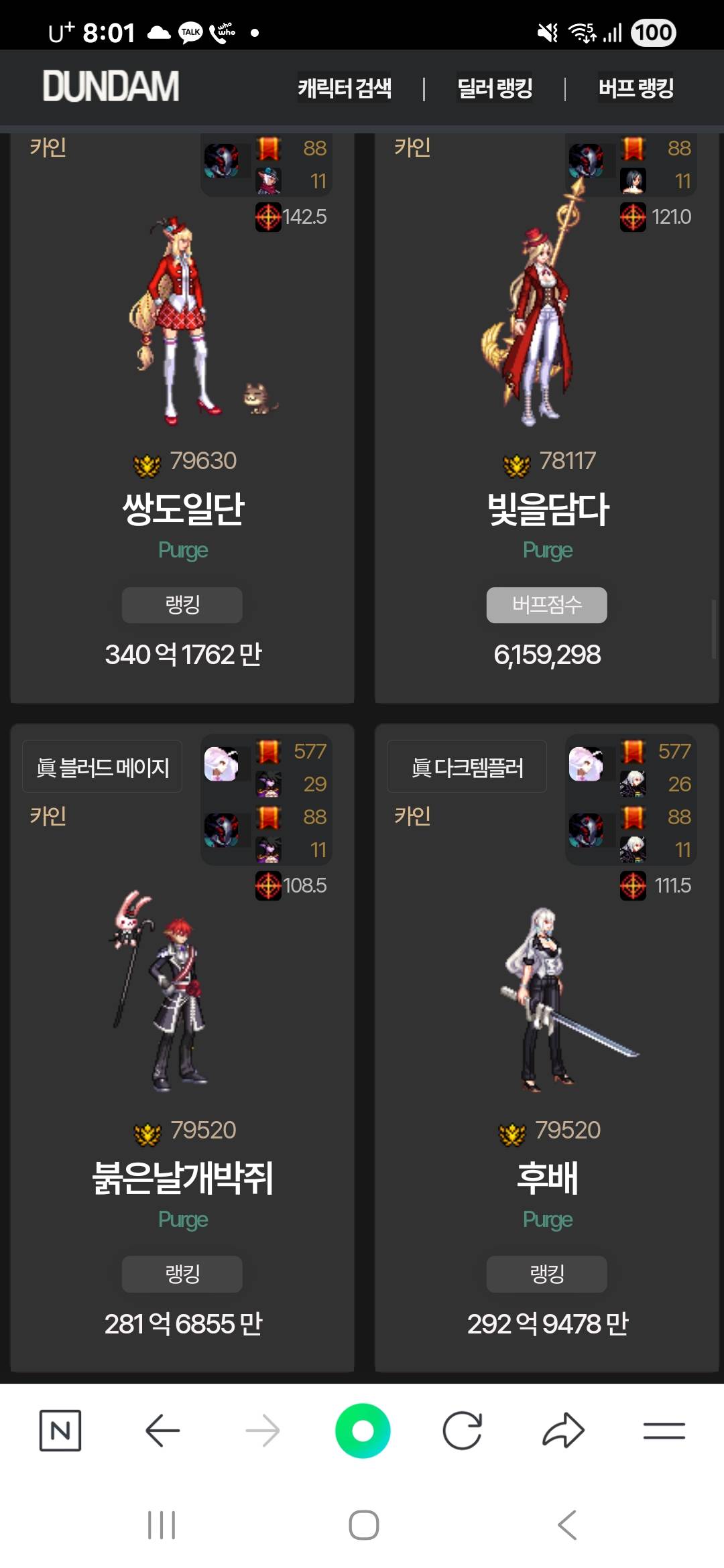Tap the 眞 다크템플러 class badge
This screenshot has width=724, height=1568.
467,767
